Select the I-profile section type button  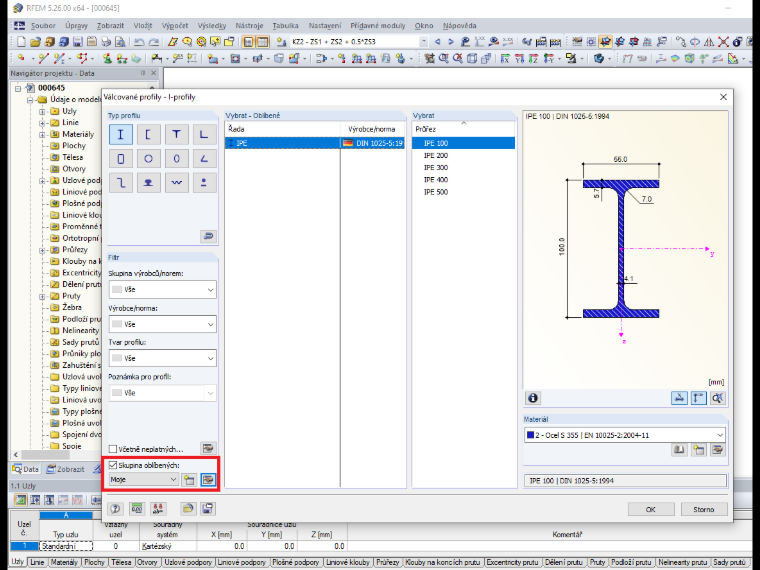point(121,134)
